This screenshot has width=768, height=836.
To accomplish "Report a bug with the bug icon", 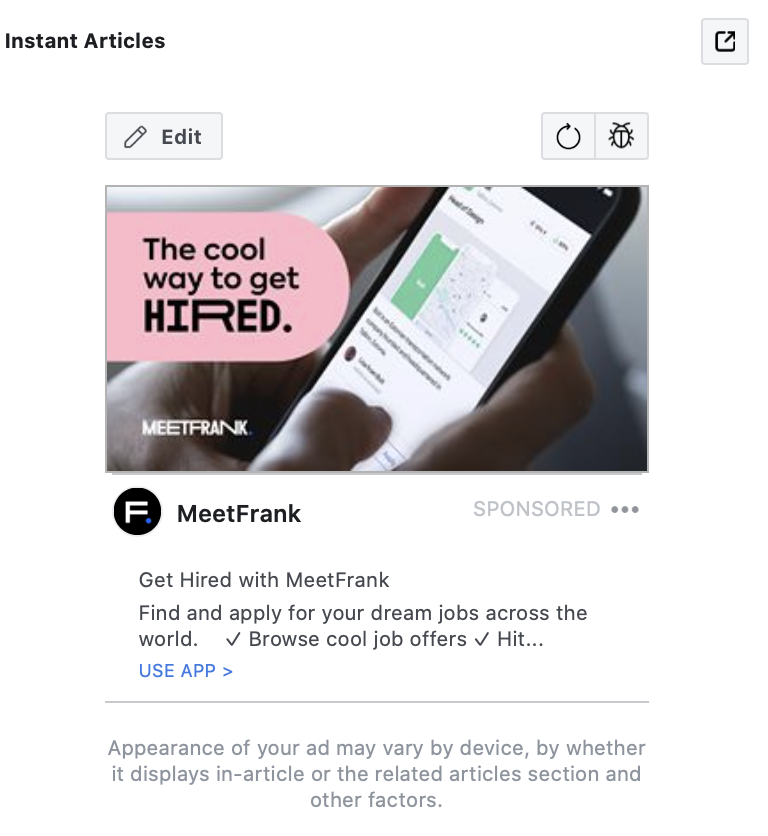I will 621,135.
